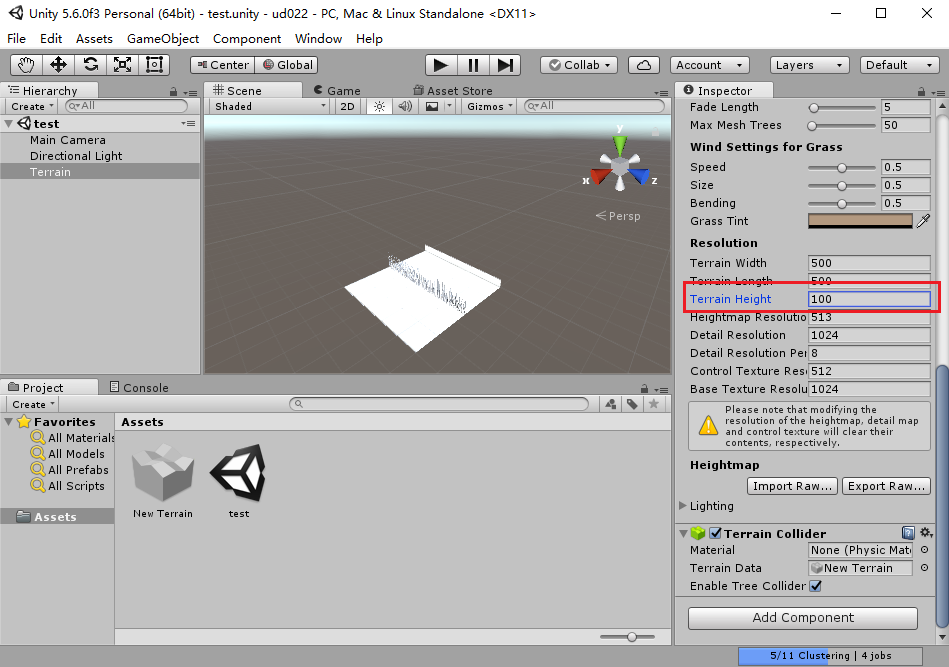Toggle the Inspector lock icon
This screenshot has height=667, width=949.
pos(921,91)
